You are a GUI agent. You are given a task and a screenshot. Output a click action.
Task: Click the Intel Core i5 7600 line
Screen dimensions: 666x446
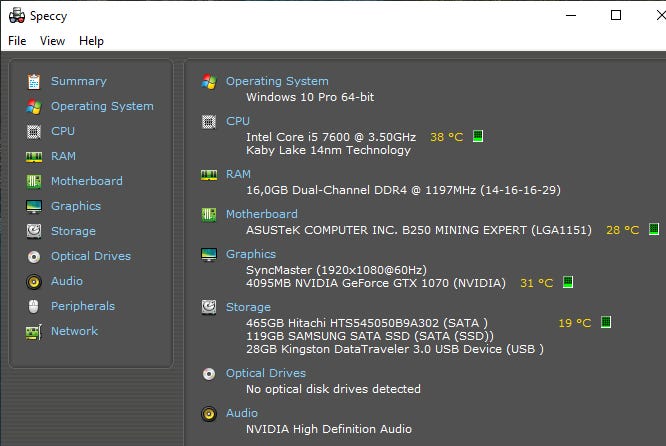coord(330,137)
